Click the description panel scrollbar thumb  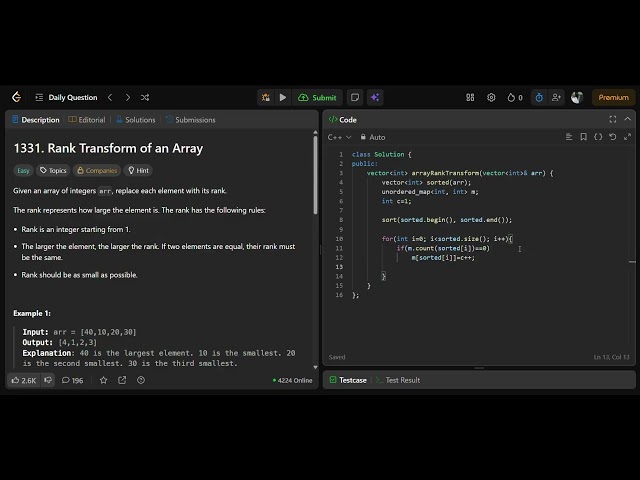(x=315, y=175)
